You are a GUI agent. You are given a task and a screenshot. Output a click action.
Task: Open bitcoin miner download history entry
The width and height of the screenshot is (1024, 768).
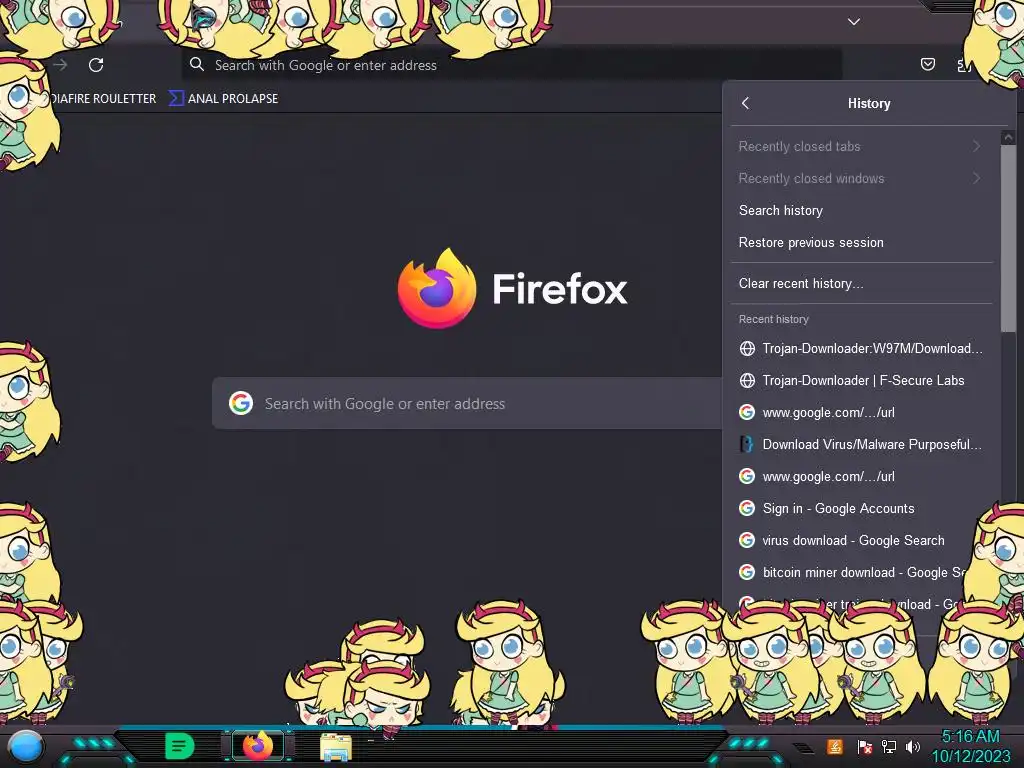pos(861,572)
